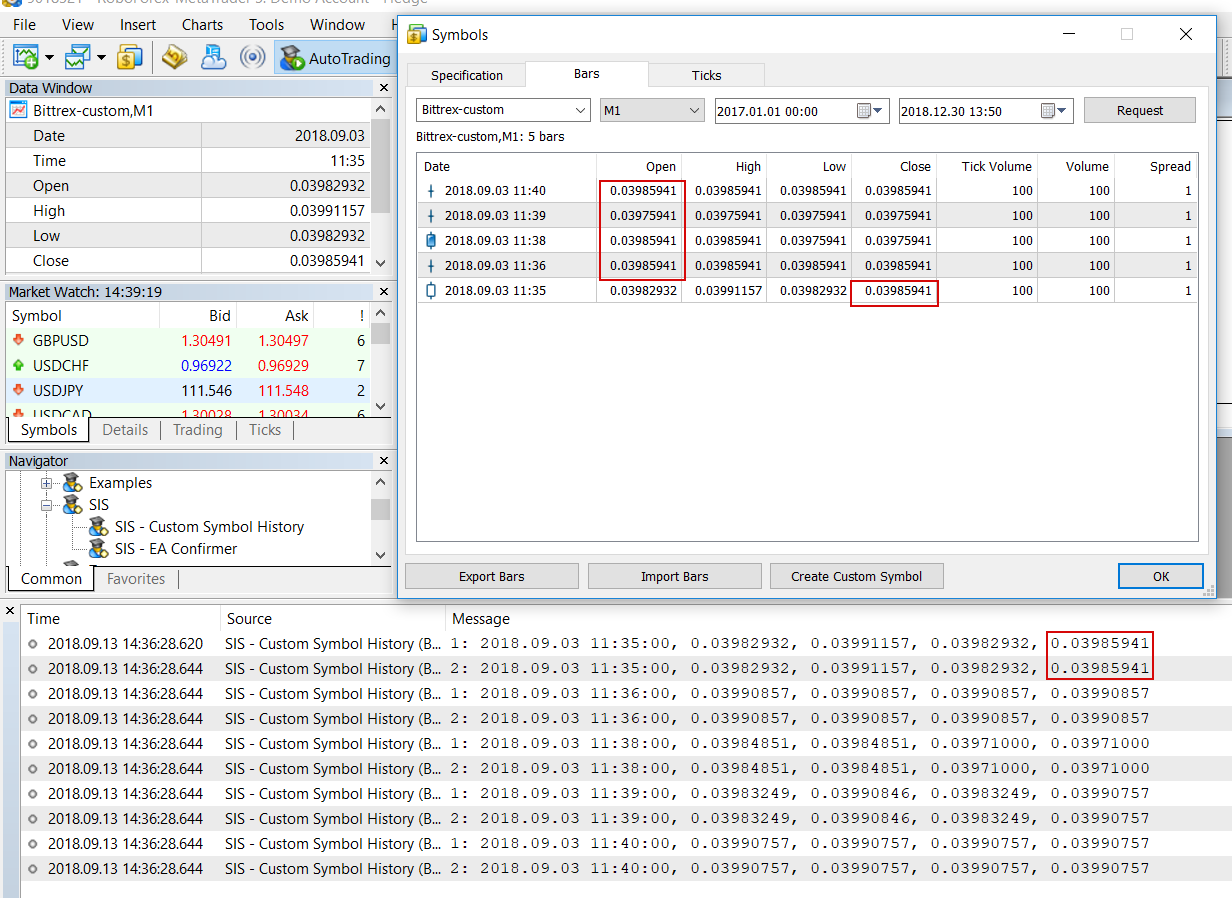Image resolution: width=1232 pixels, height=898 pixels.
Task: Click the down arrow of the Navigator scrollbar
Action: [x=380, y=555]
